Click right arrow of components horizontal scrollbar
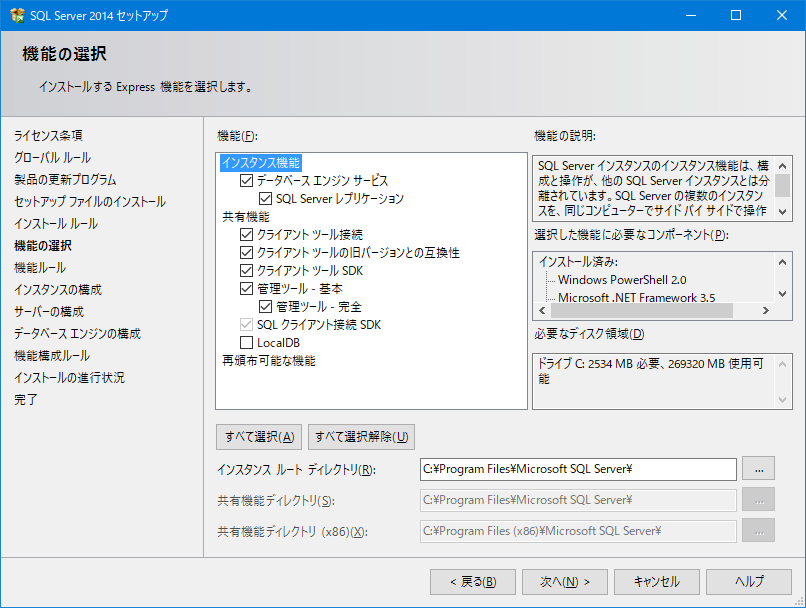The width and height of the screenshot is (806, 608). click(766, 310)
